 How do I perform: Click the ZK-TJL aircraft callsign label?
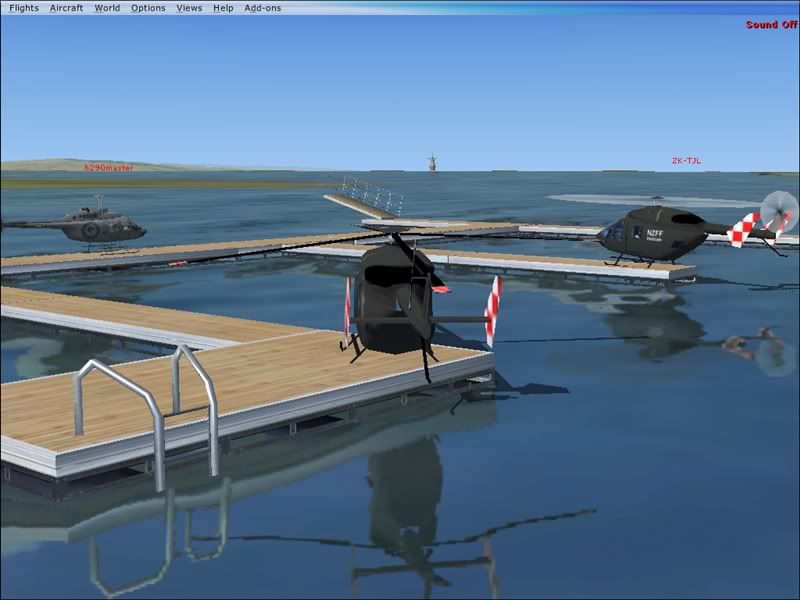[686, 161]
